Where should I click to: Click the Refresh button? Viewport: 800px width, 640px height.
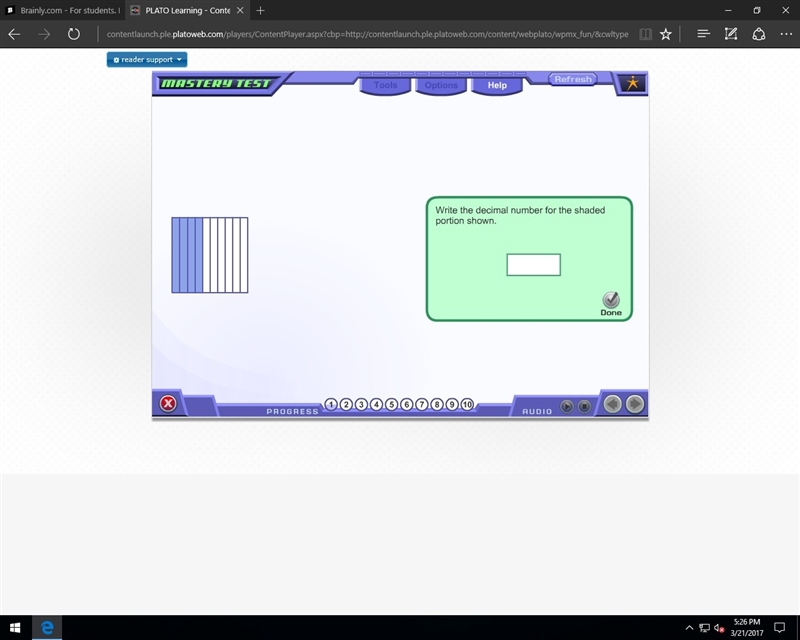pos(573,79)
